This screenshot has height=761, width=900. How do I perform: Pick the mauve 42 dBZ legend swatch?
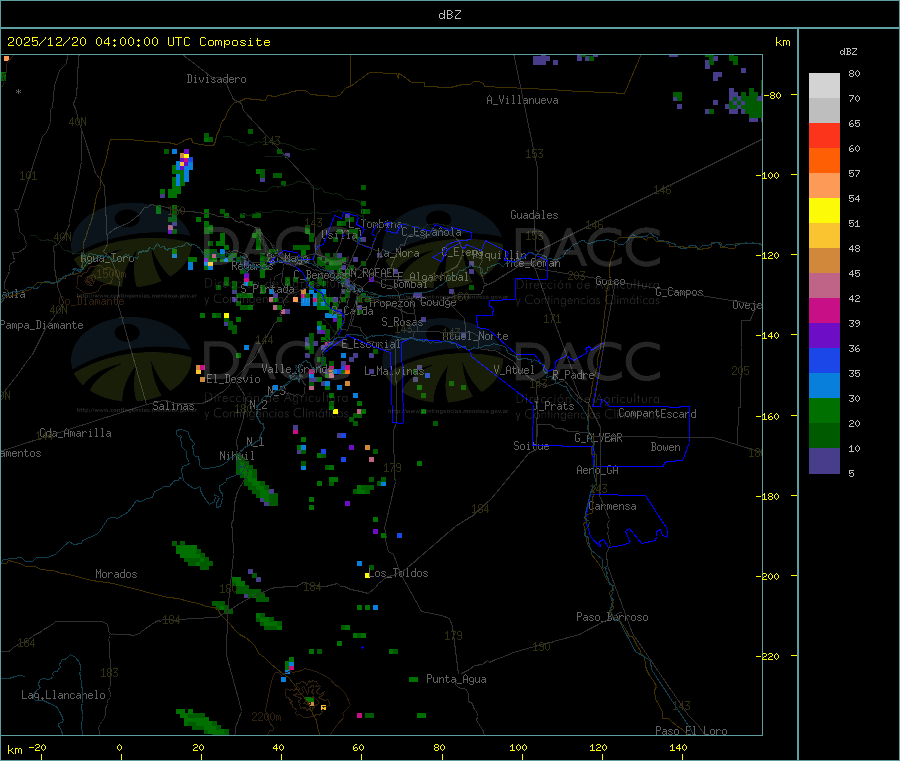tap(824, 286)
